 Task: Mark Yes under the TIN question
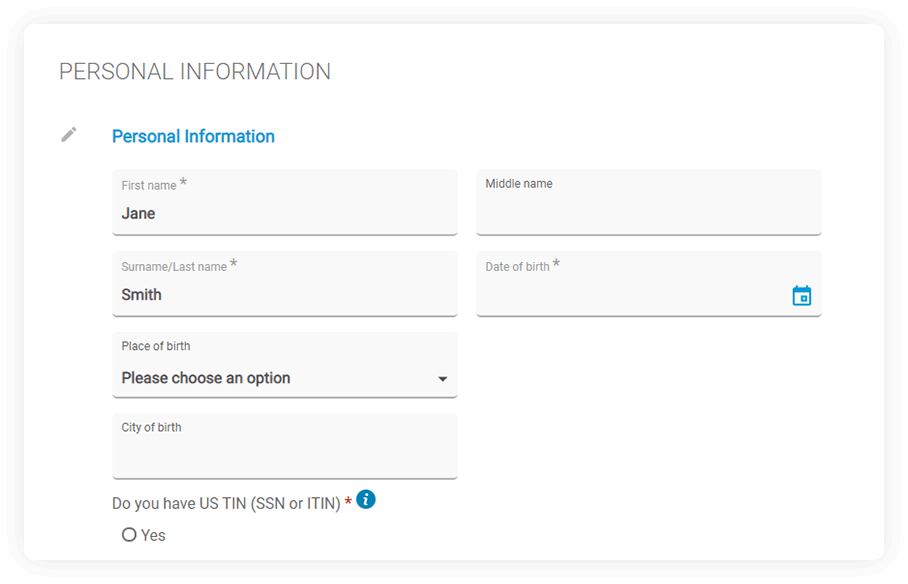pos(129,535)
